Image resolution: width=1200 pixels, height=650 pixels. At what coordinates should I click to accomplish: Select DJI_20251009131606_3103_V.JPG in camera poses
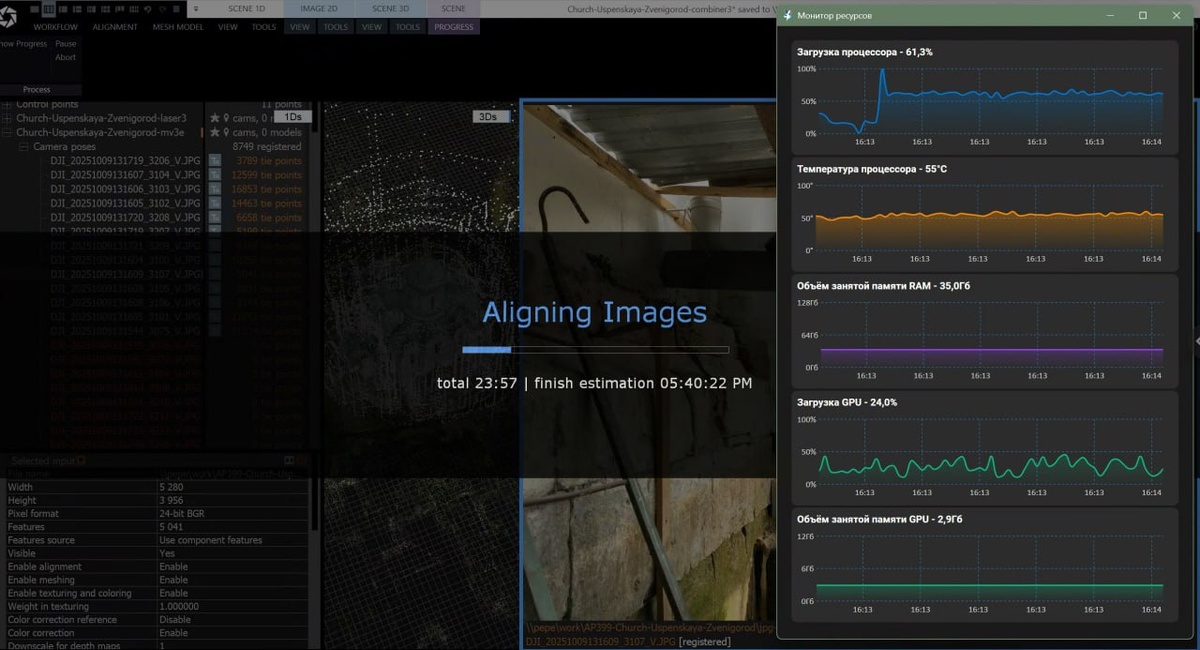point(125,188)
